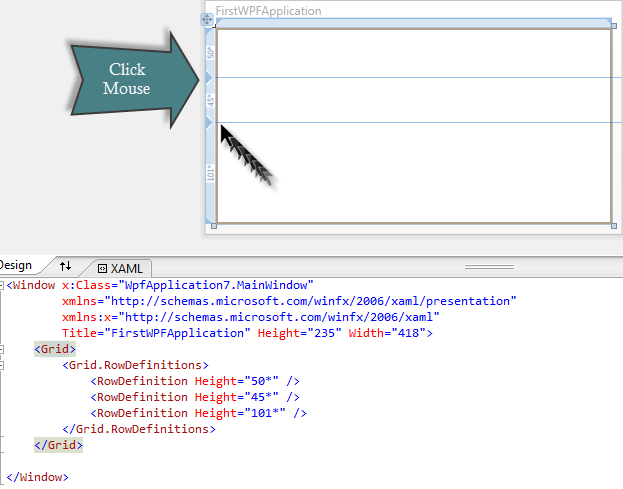Screen dimensions: 623x489
Task: Click the four-arrow move handle on the grid
Action: pyautogui.click(x=207, y=19)
